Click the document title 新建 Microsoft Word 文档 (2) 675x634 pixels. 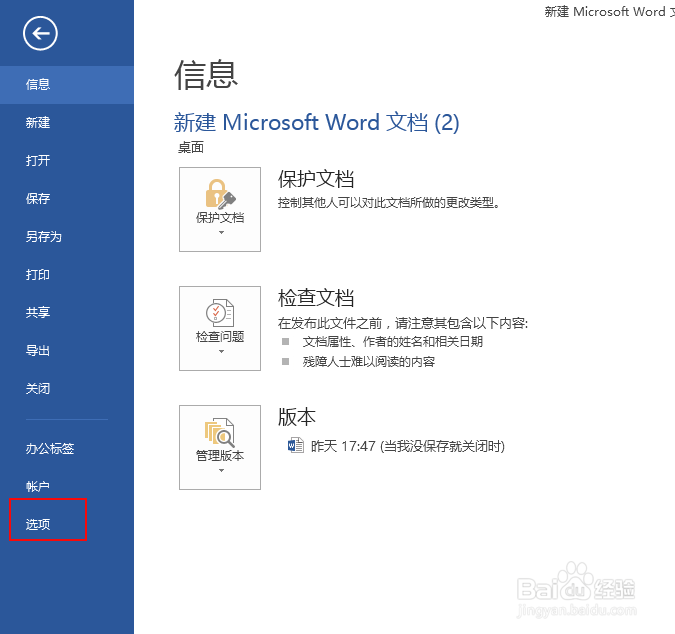point(316,123)
